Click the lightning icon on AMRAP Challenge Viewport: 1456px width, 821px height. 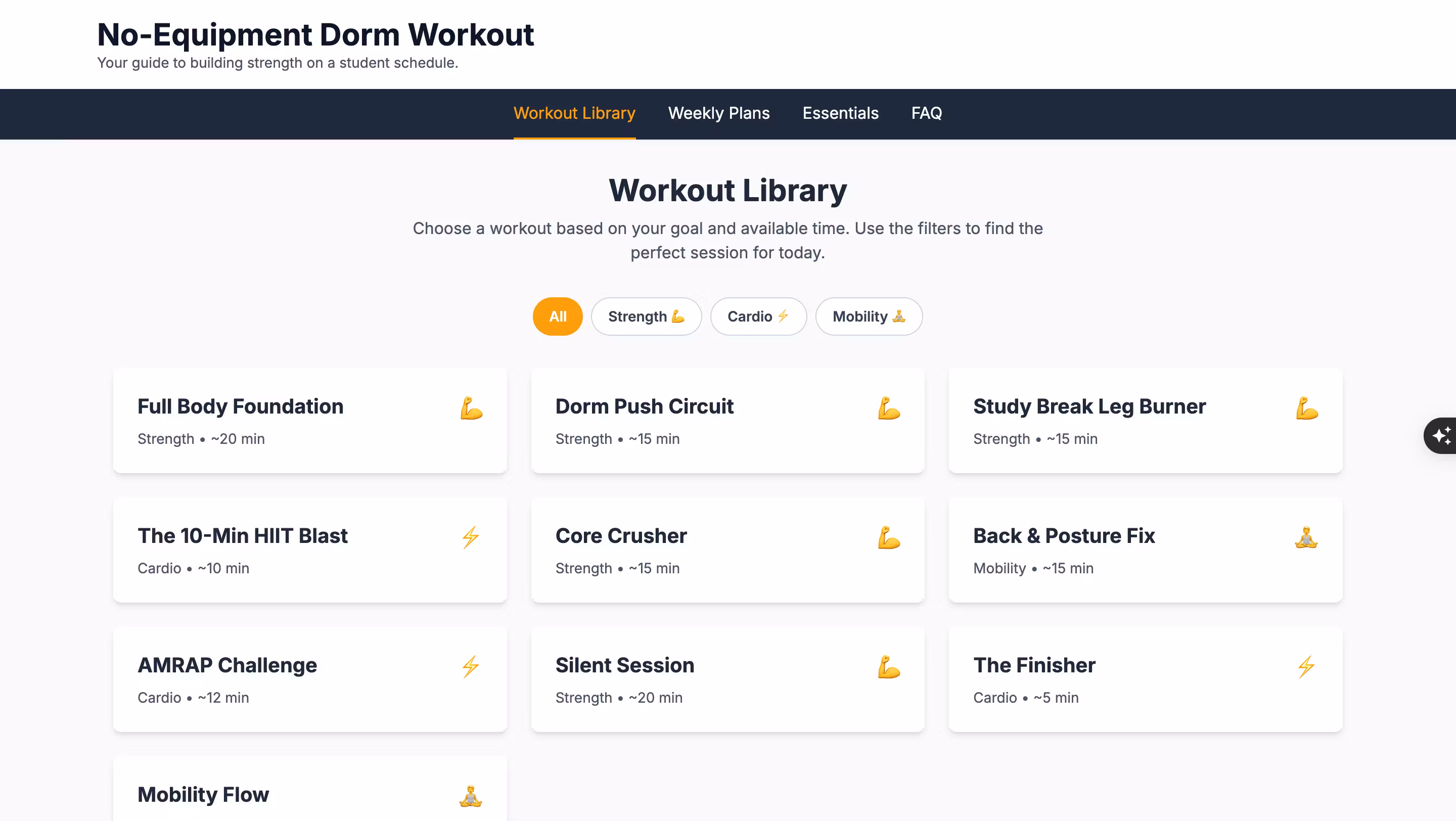(x=470, y=667)
